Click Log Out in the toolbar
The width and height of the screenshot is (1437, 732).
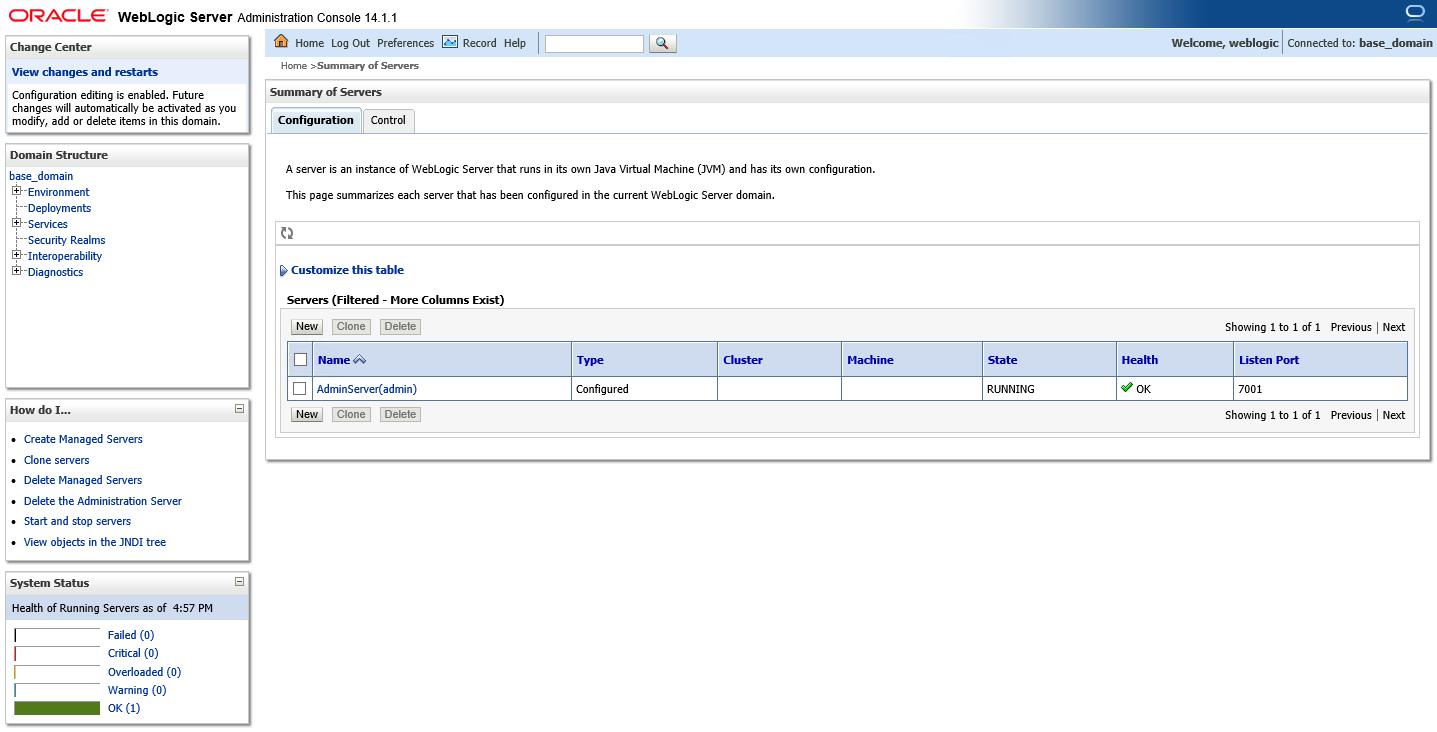350,43
